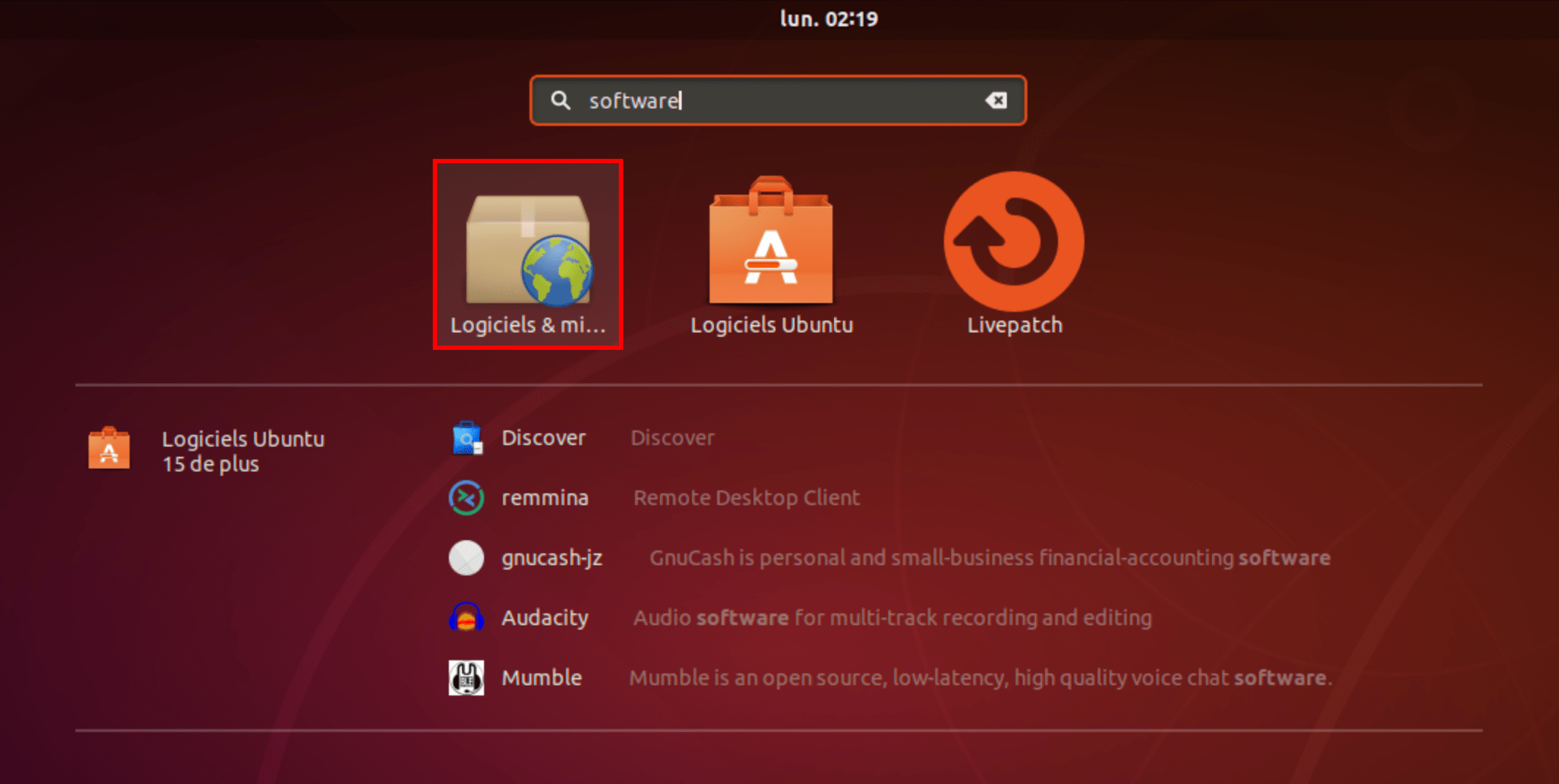Click inside the 'software' search field
Image resolution: width=1559 pixels, height=784 pixels.
click(x=778, y=100)
